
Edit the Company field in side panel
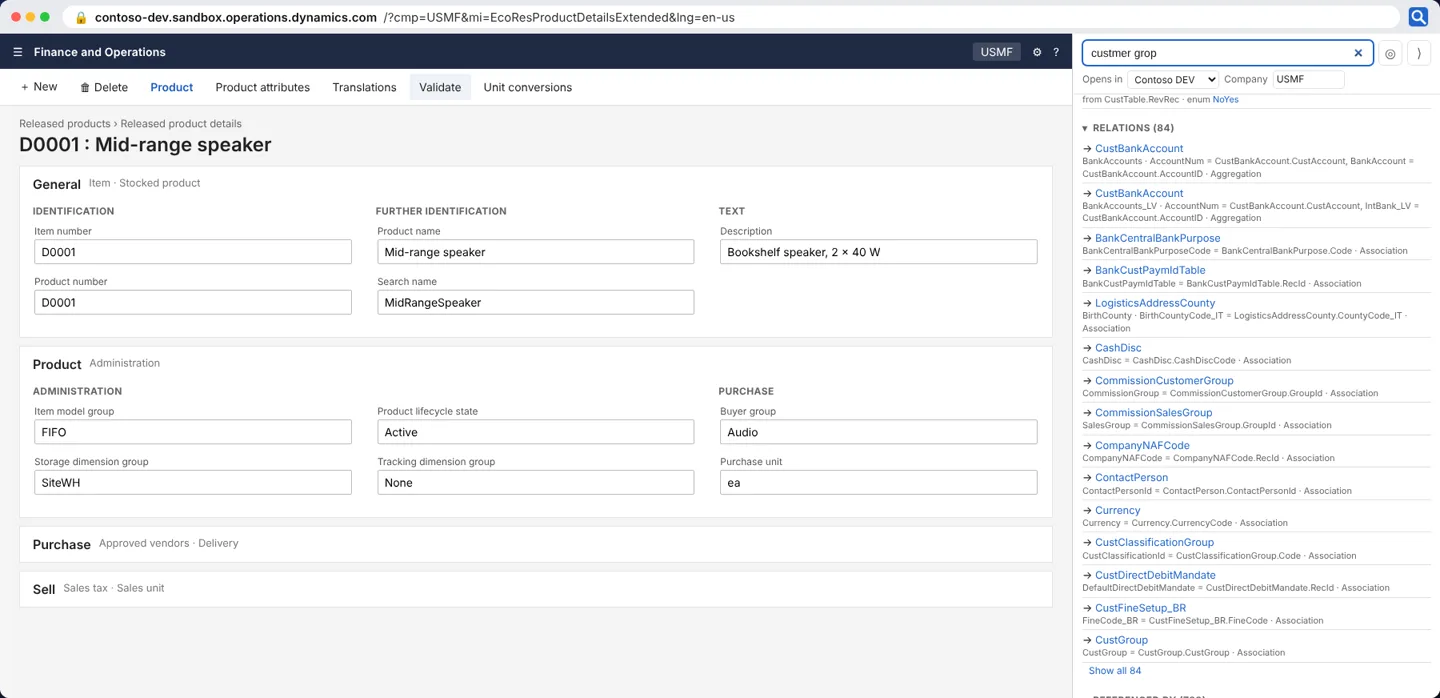[1309, 79]
